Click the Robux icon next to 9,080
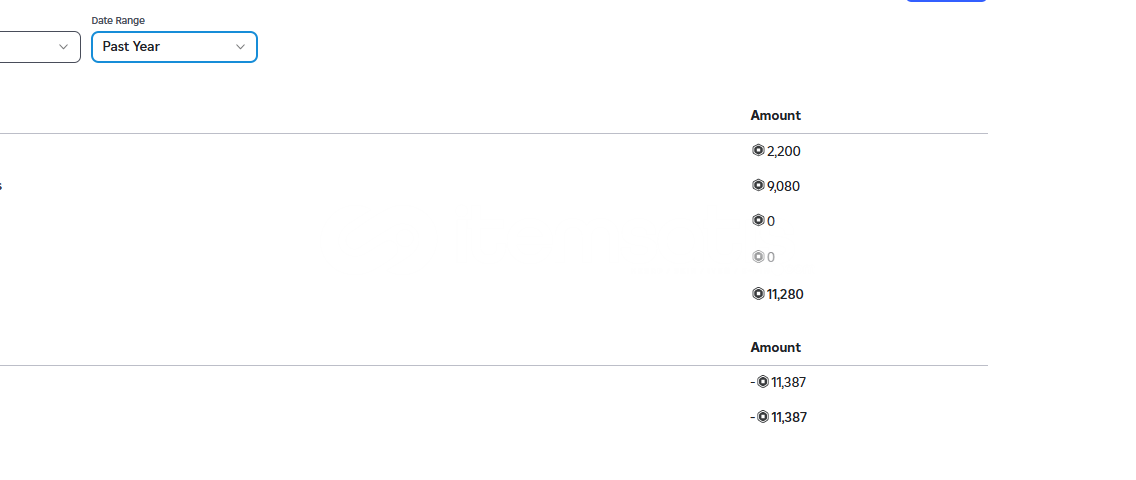The height and width of the screenshot is (480, 1136). (x=758, y=185)
